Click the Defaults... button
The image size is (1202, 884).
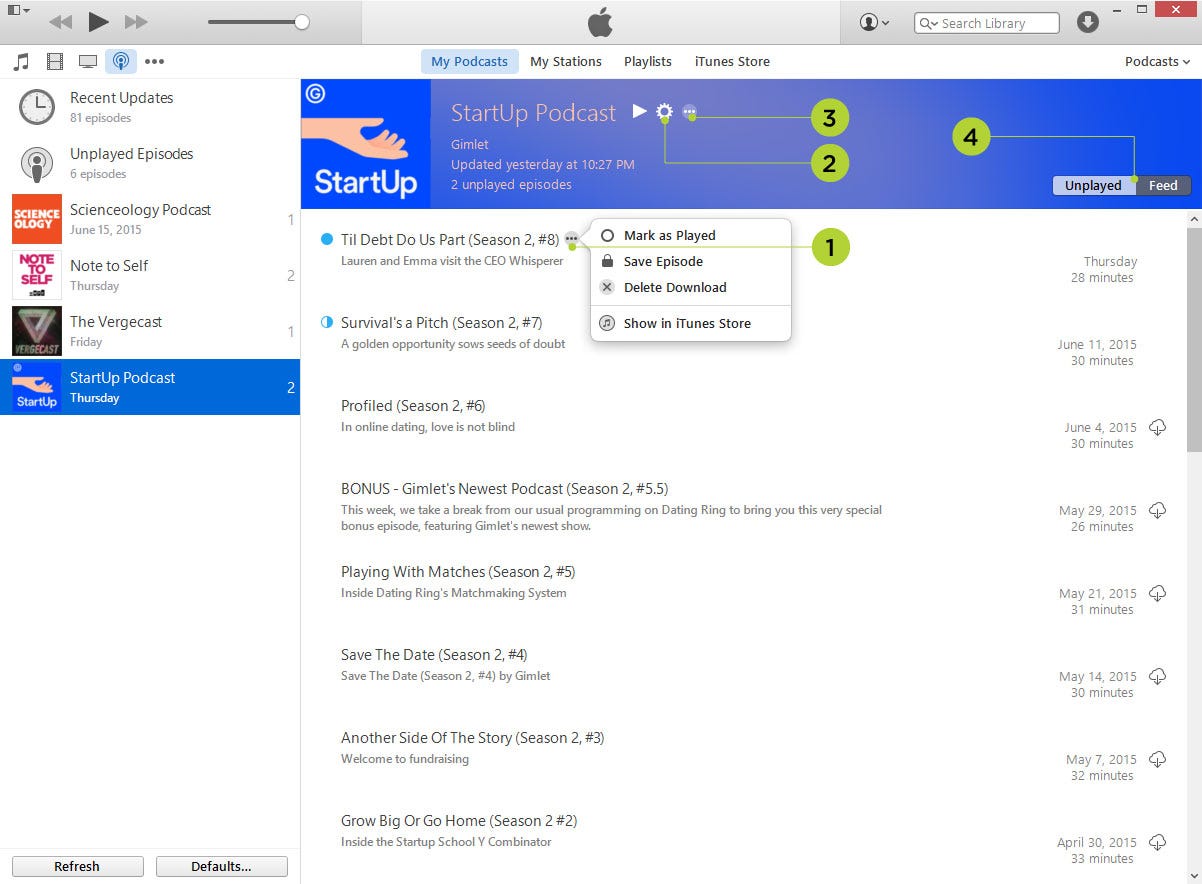coord(221,867)
